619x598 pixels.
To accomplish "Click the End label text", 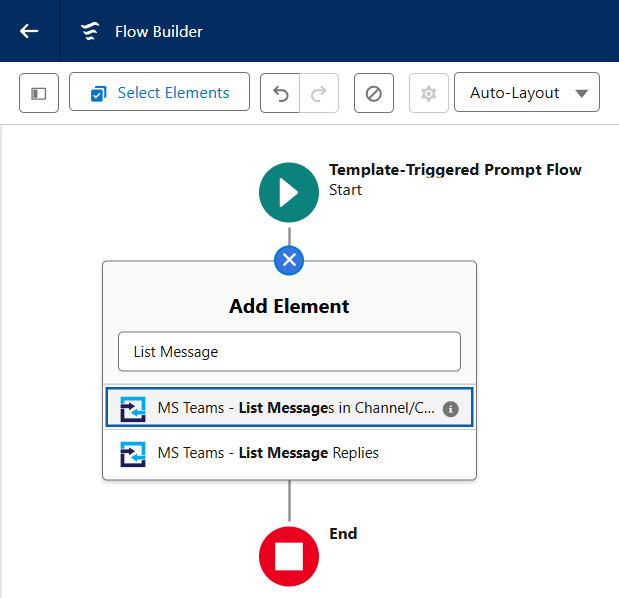I will point(343,533).
